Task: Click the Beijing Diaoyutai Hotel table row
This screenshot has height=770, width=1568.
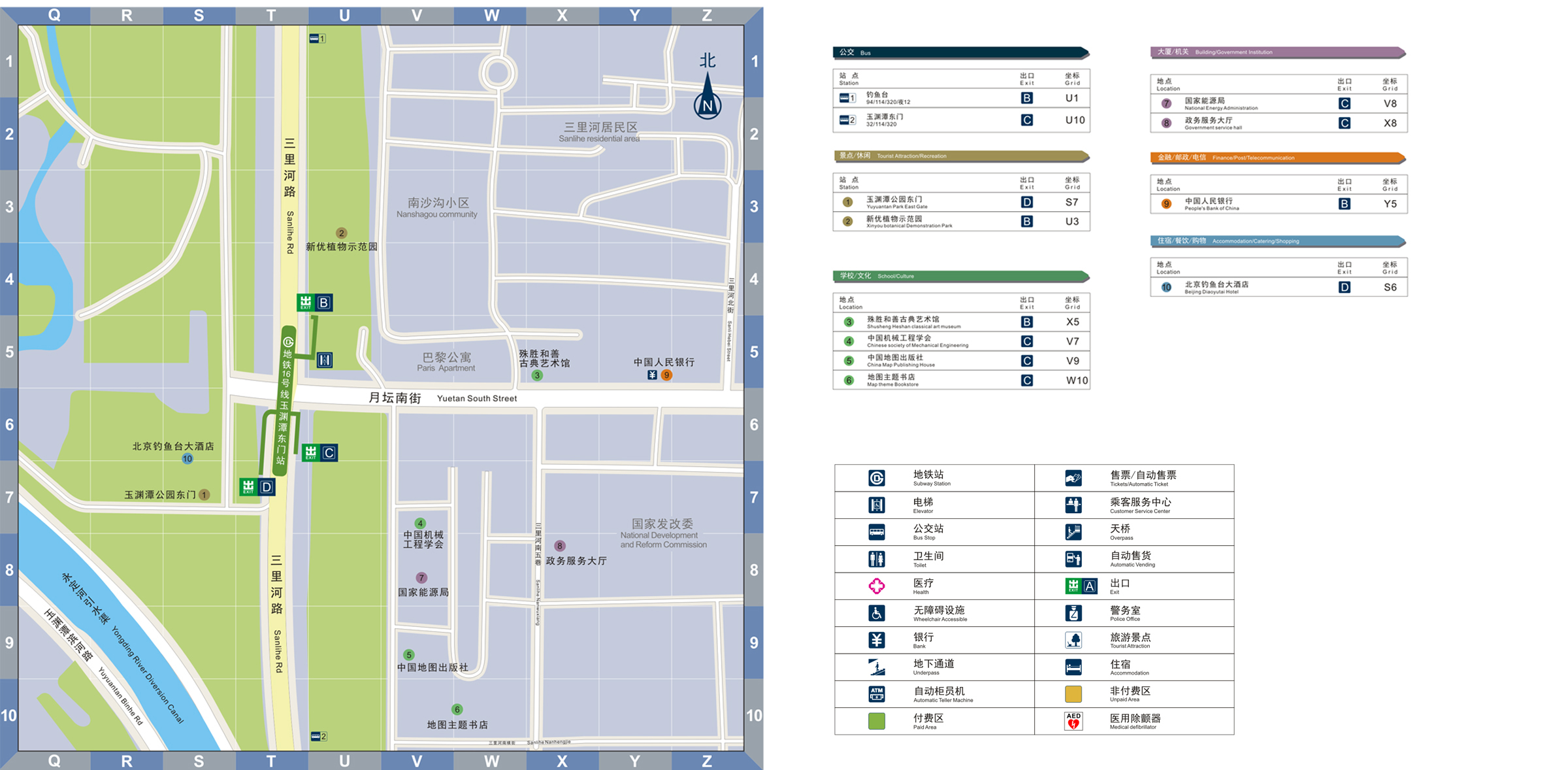Action: point(1279,287)
